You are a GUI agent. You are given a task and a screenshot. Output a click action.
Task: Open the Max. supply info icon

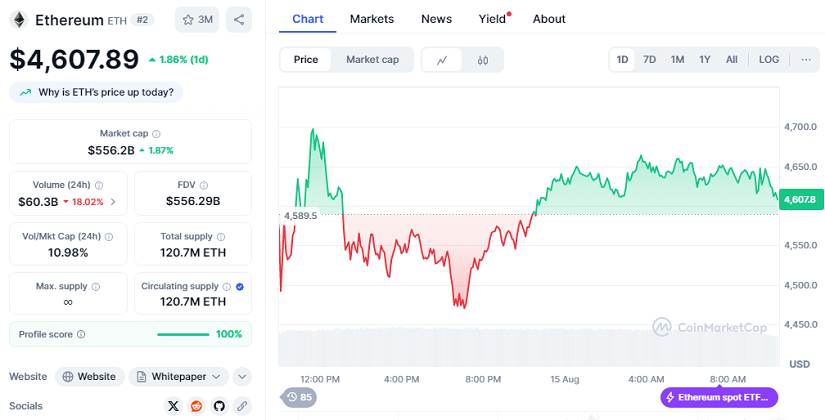click(x=96, y=287)
